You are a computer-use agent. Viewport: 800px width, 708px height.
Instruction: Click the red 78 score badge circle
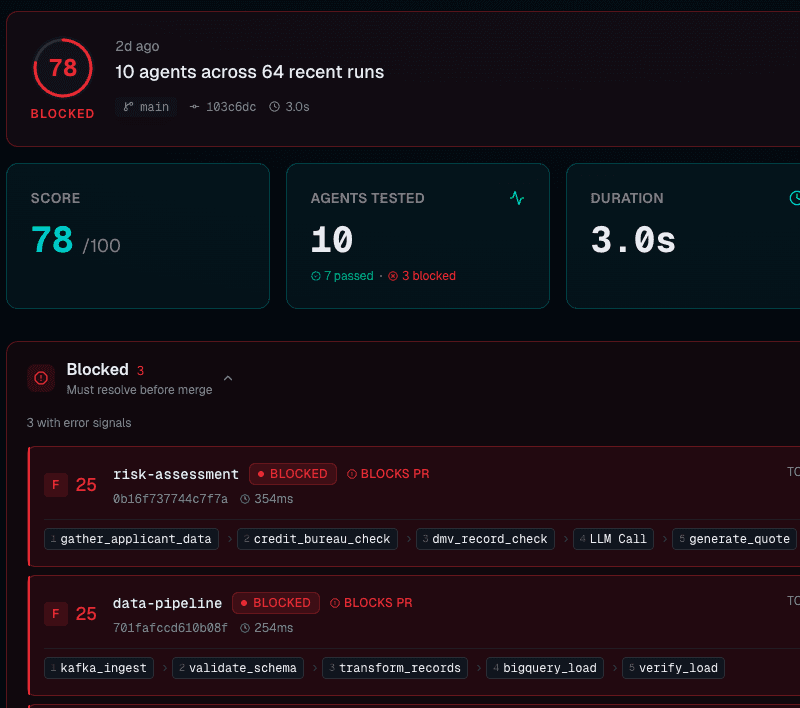[62, 69]
